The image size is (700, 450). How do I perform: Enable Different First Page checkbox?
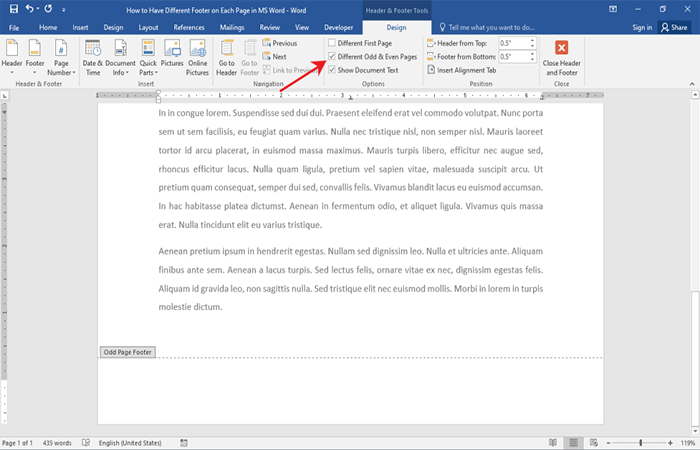click(333, 43)
